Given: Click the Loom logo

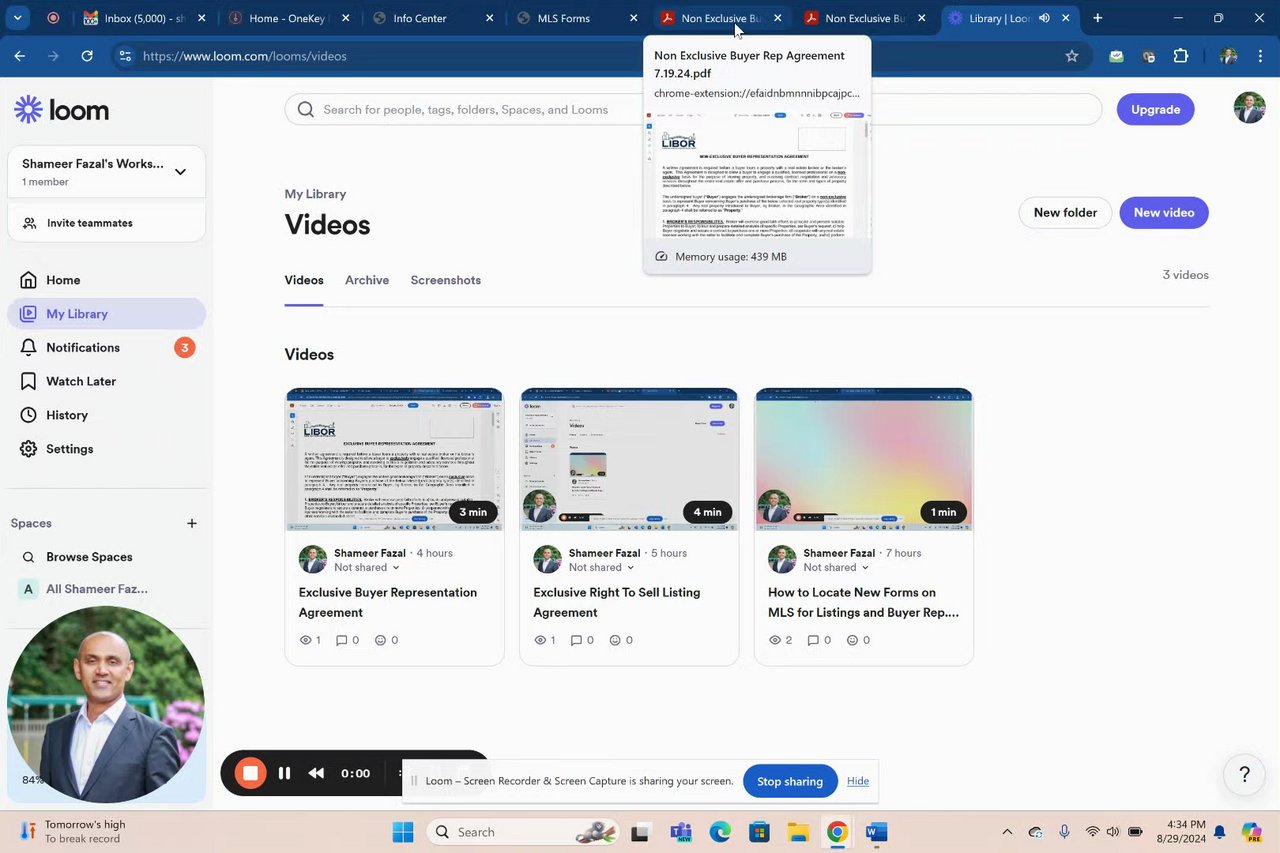Looking at the screenshot, I should tap(62, 110).
